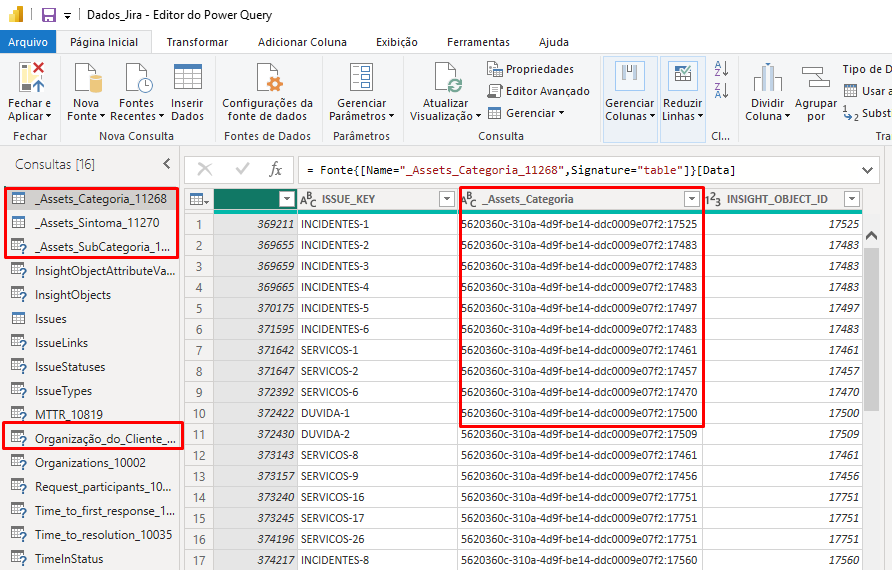The width and height of the screenshot is (892, 570).
Task: Select Issues query
Action: pos(91,319)
